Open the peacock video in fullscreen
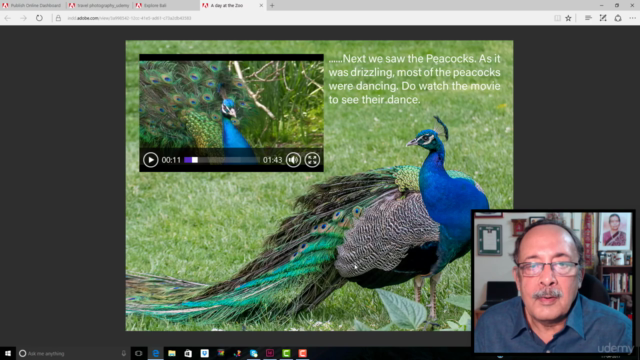The height and width of the screenshot is (360, 640). [x=312, y=160]
